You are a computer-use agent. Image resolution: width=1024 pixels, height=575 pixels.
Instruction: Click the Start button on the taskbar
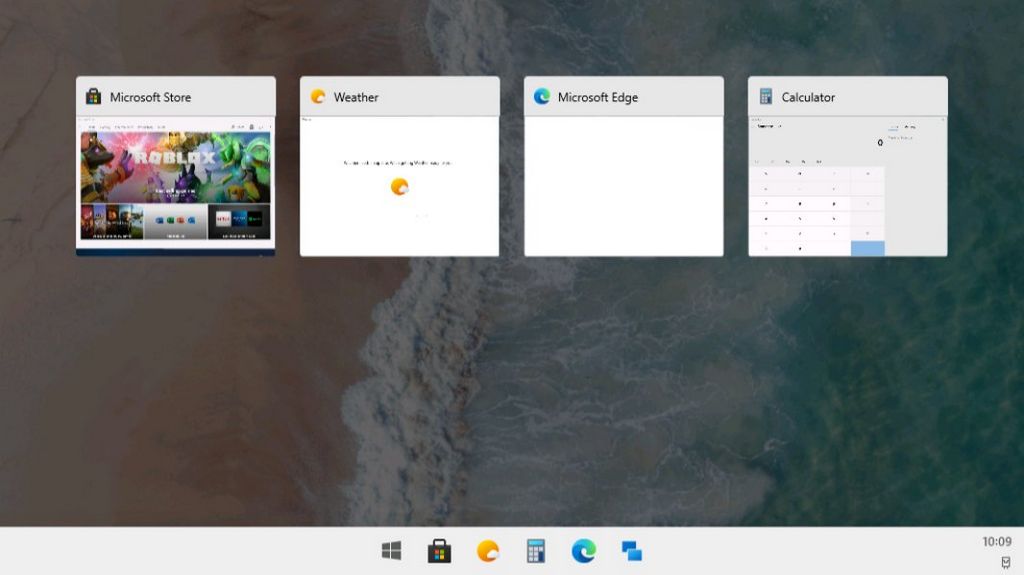click(391, 551)
